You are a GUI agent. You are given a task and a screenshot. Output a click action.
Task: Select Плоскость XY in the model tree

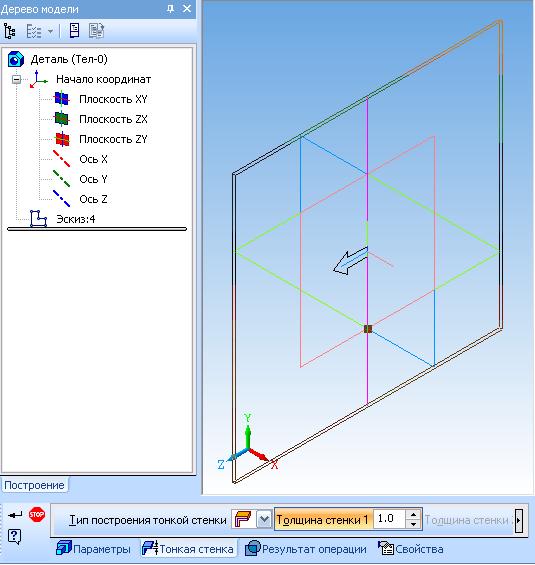pos(113,99)
